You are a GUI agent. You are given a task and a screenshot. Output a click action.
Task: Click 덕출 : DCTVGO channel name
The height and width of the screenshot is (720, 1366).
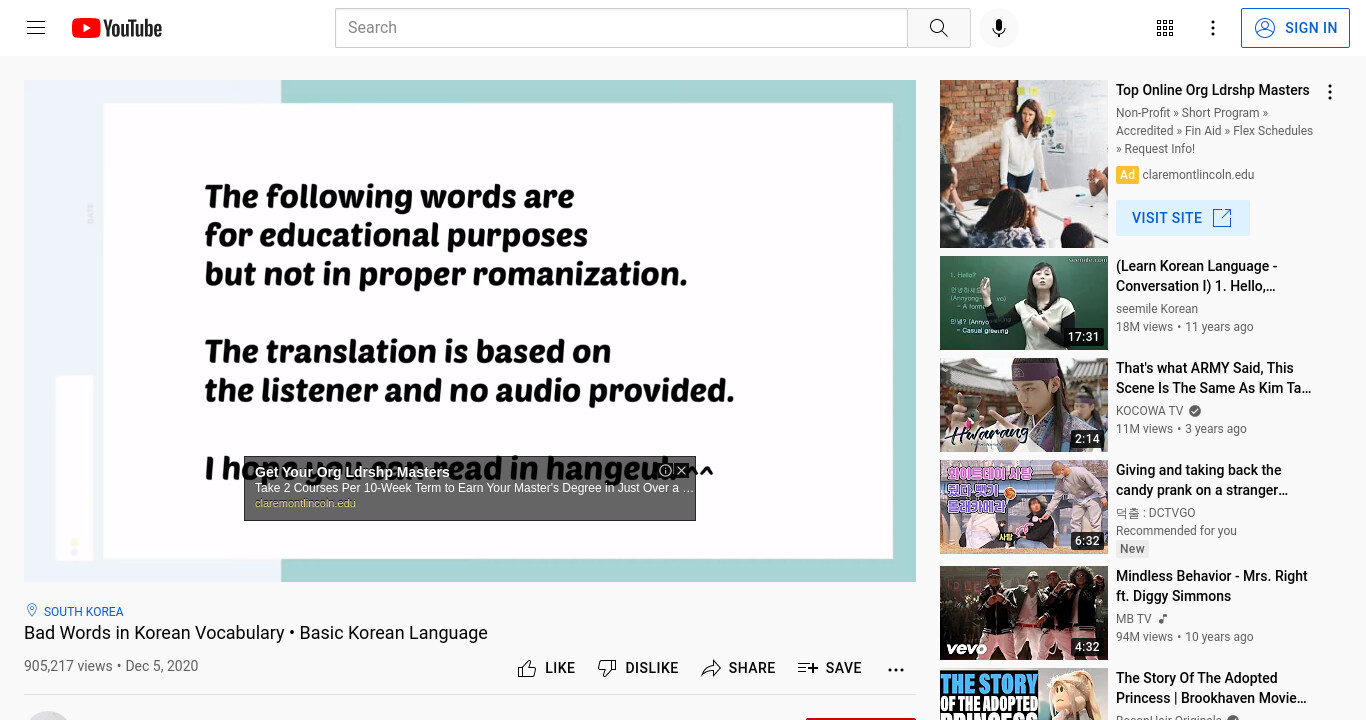1155,513
